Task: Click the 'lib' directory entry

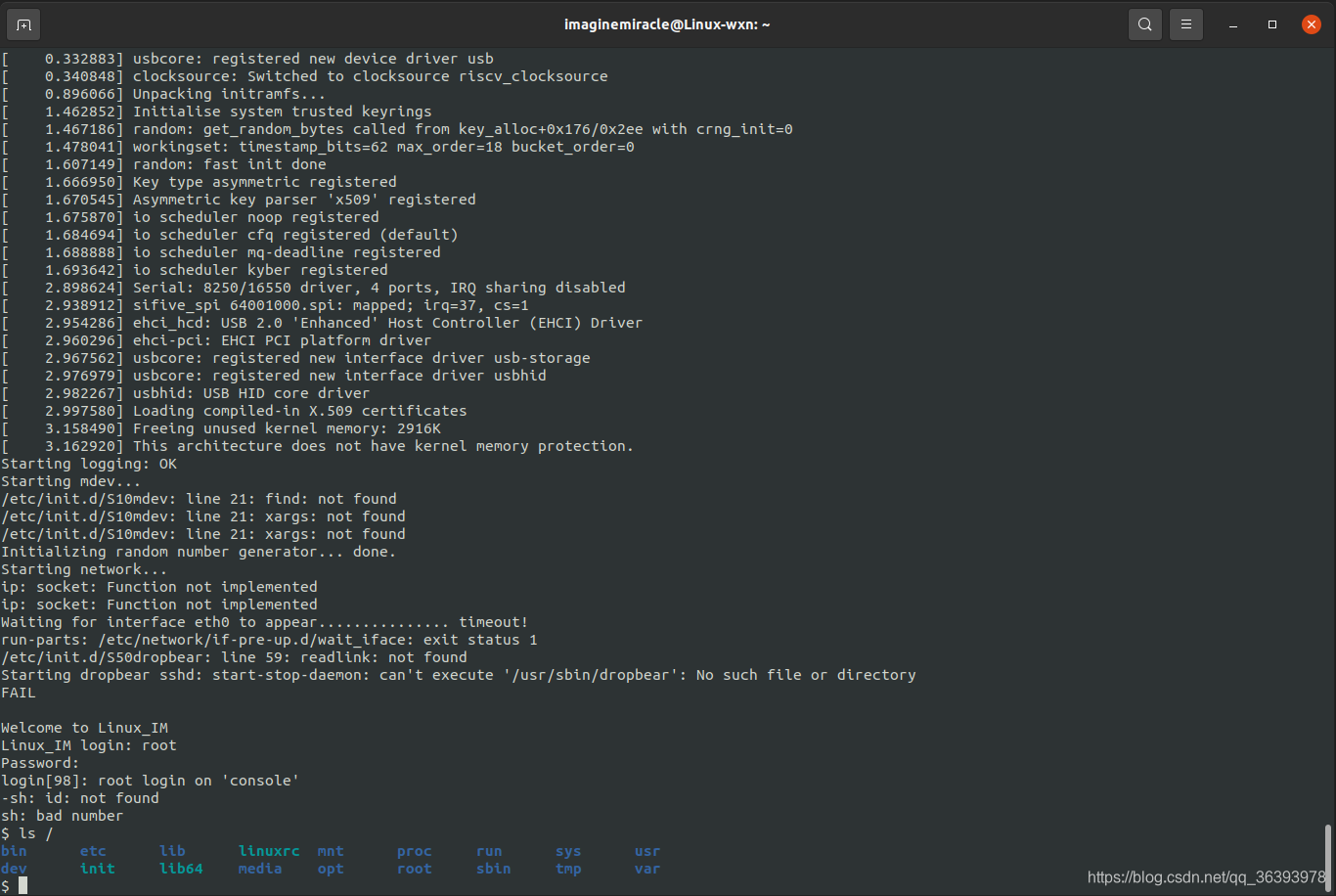Action: point(172,851)
